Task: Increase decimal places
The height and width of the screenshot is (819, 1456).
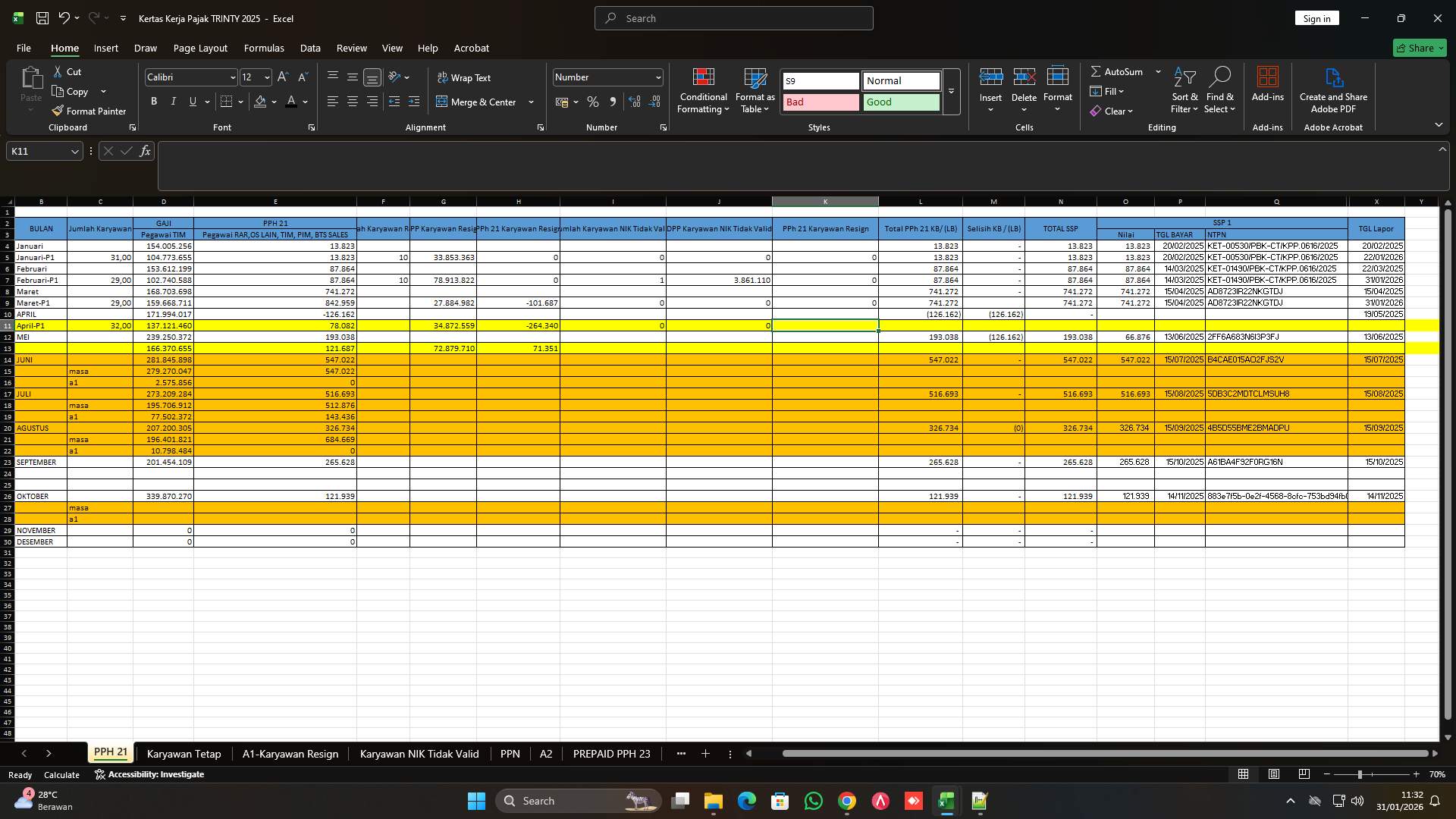Action: pos(635,102)
